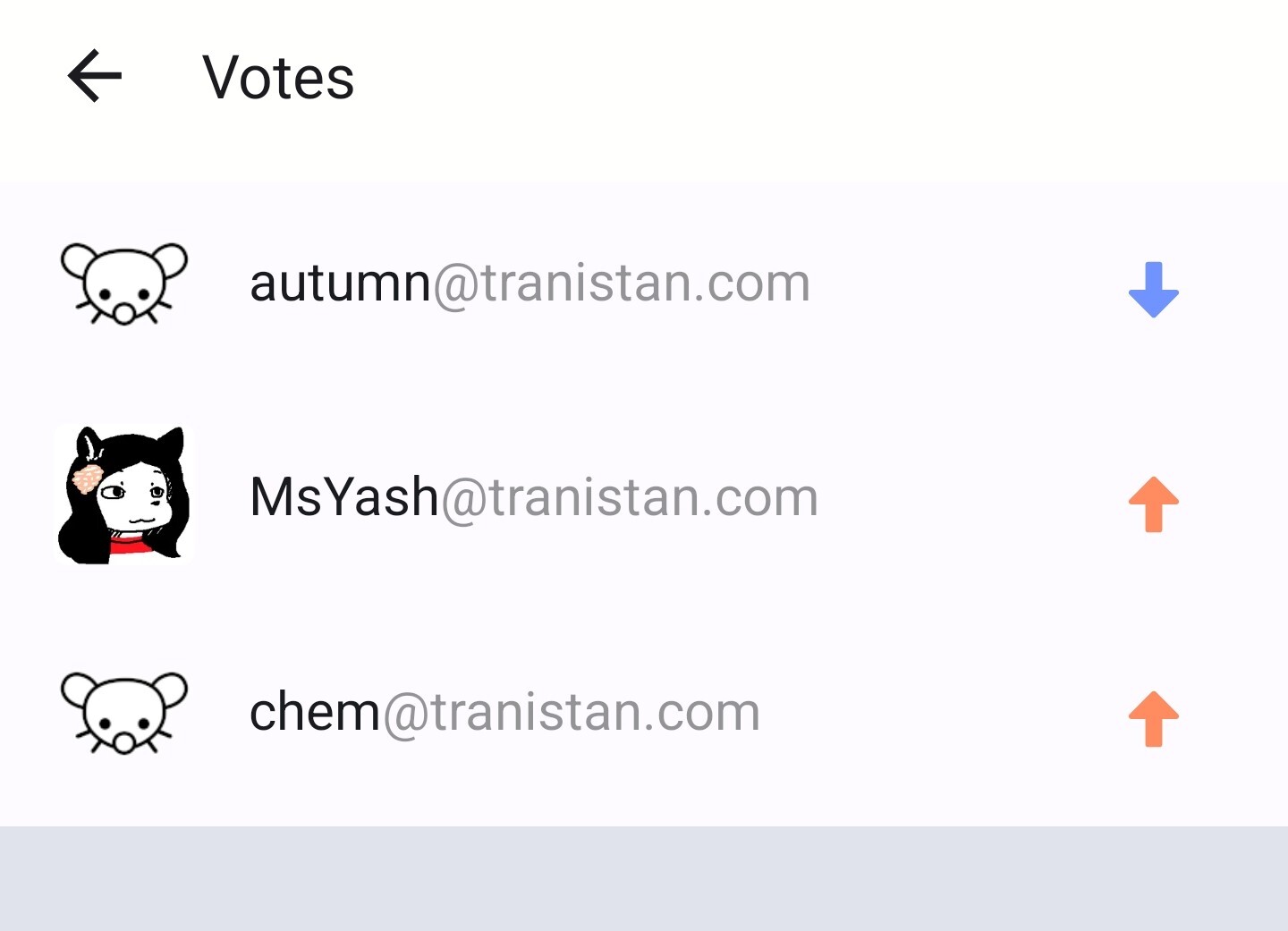Click the orange upvote arrow for MsYash
Viewport: 1288px width, 931px height.
1153,504
